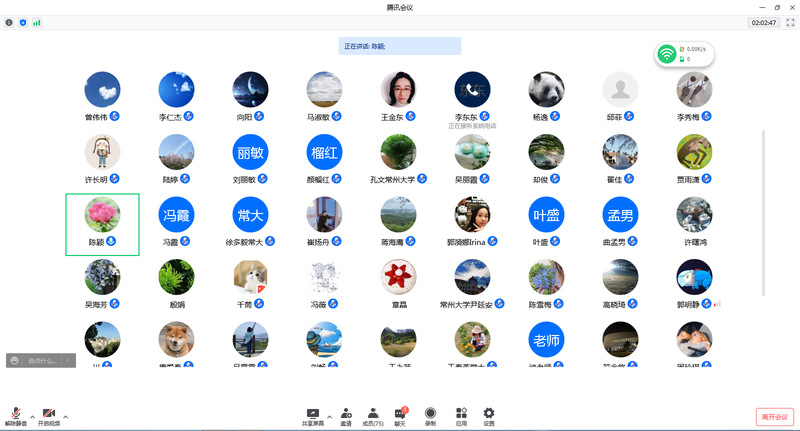This screenshot has height=431, width=800.
Task: Turn on the camera (开启视频)
Action: pos(49,414)
